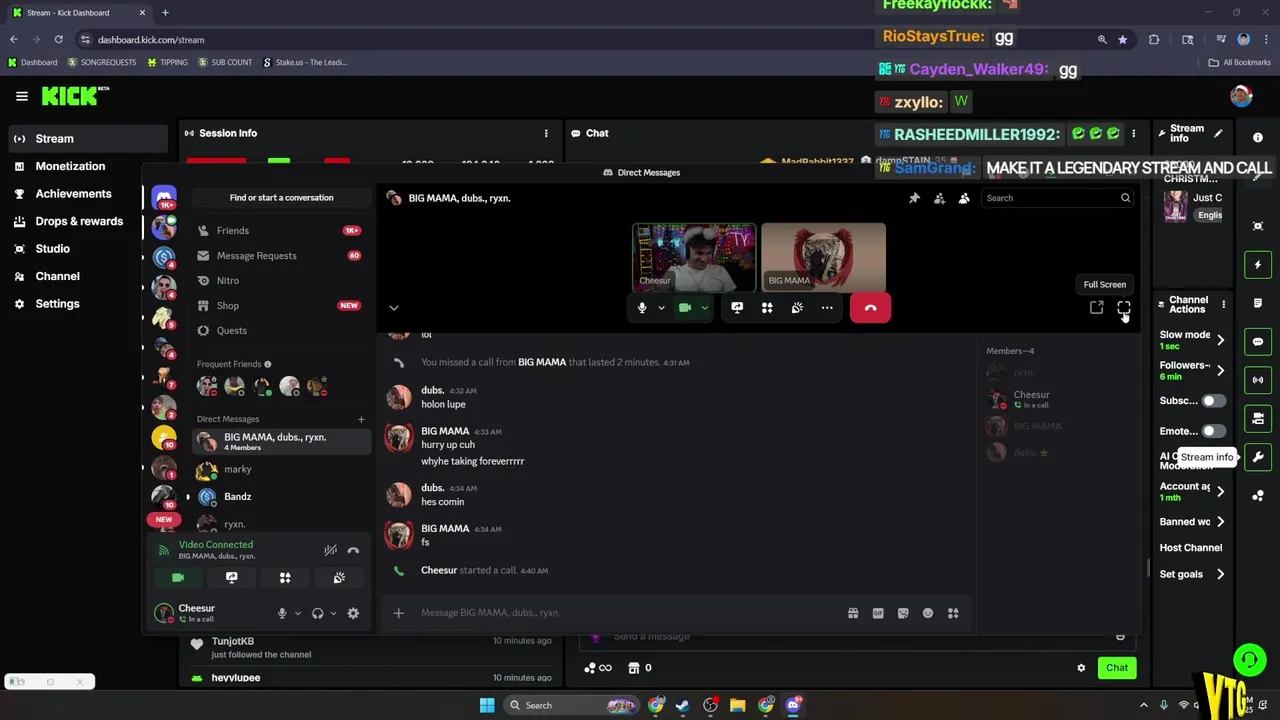Open microphone options arrow in call controls
The image size is (1280, 720).
click(x=661, y=308)
